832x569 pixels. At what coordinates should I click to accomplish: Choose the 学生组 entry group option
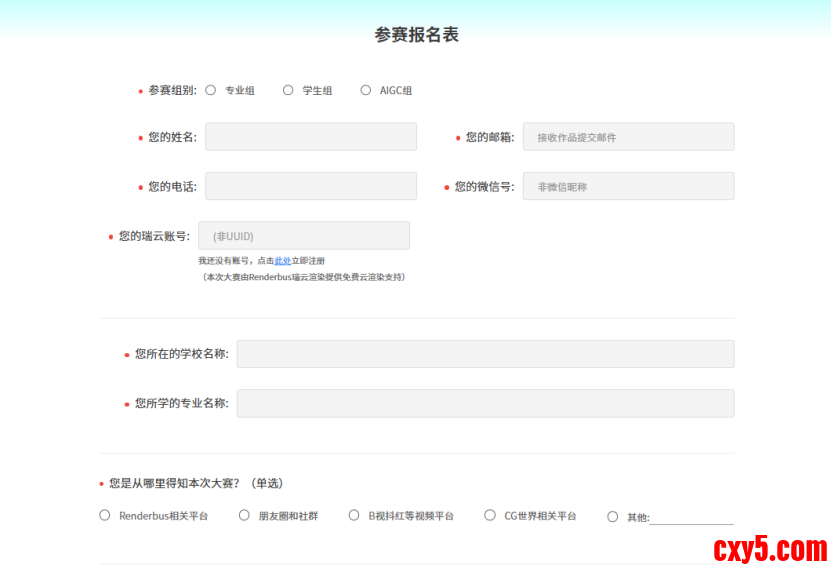pos(288,90)
